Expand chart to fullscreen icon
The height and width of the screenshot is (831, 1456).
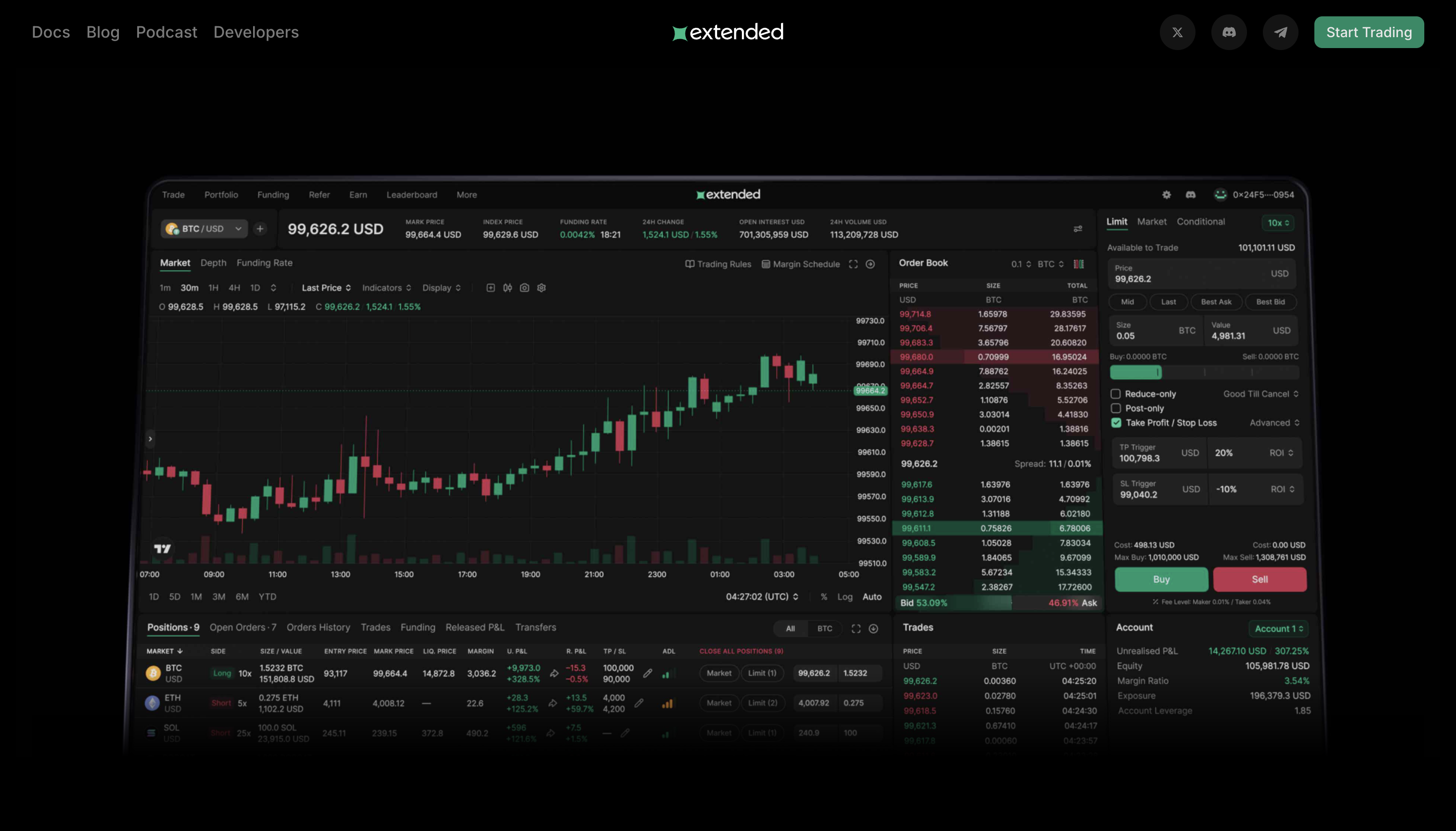853,264
